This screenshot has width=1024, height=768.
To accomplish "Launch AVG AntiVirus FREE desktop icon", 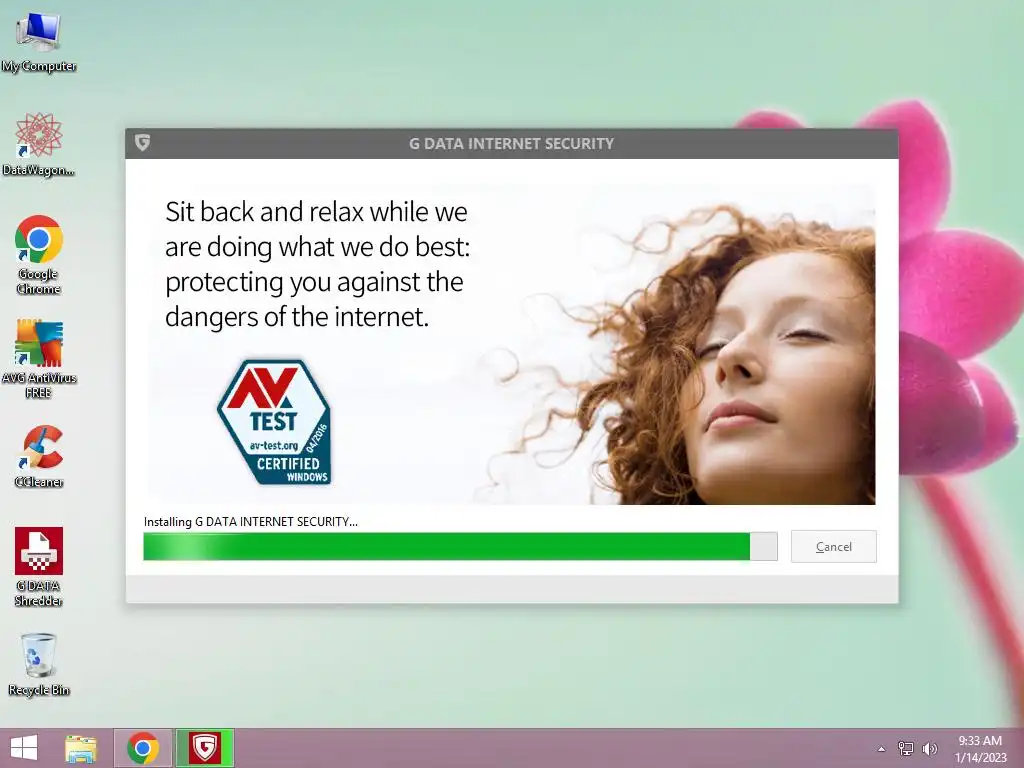I will tap(39, 359).
